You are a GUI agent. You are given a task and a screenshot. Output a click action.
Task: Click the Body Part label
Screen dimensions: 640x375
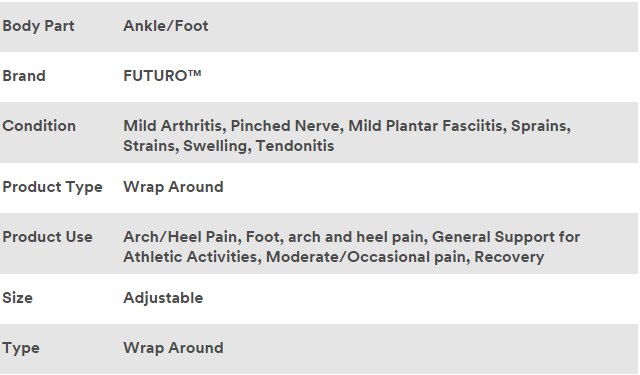coord(38,26)
